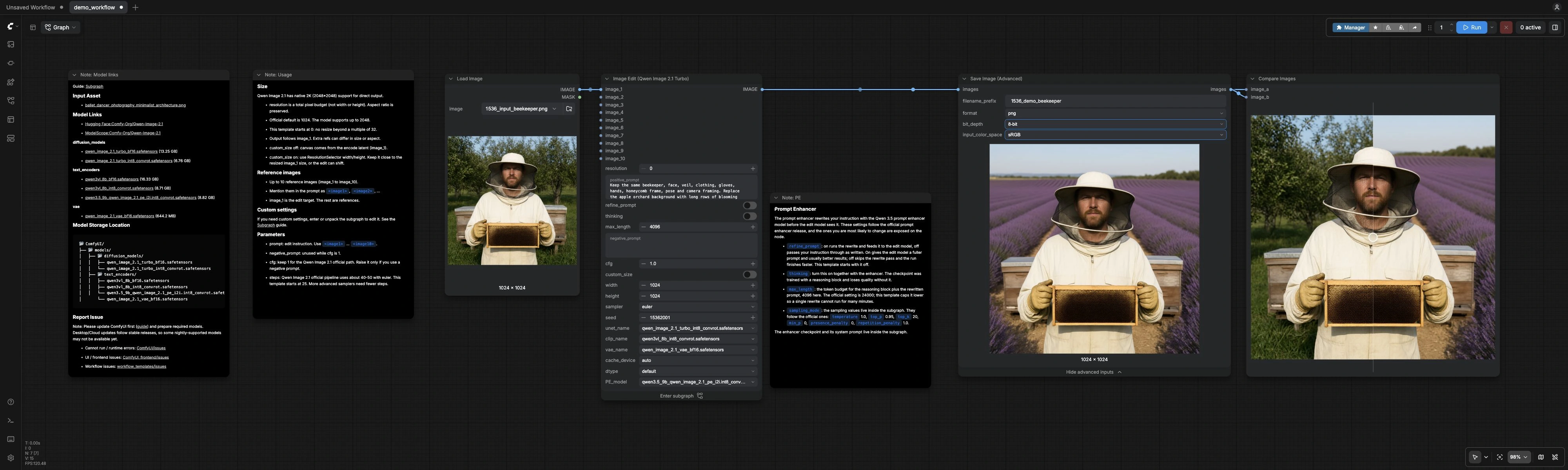The image size is (1568, 470).
Task: Open the Hugging Face Qwen-Image-2.1 link
Action: tap(123, 124)
